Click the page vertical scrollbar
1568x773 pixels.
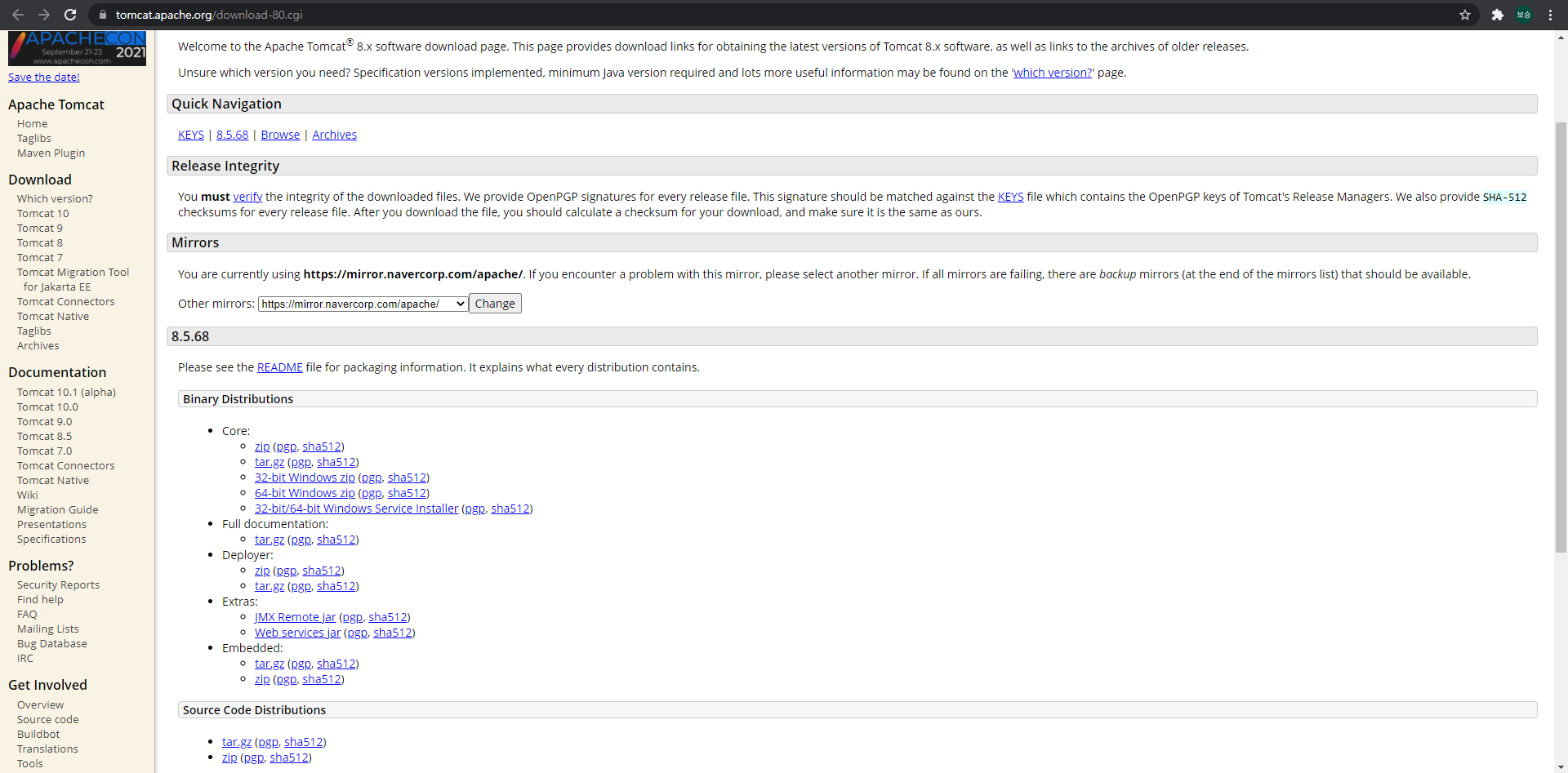click(1561, 338)
